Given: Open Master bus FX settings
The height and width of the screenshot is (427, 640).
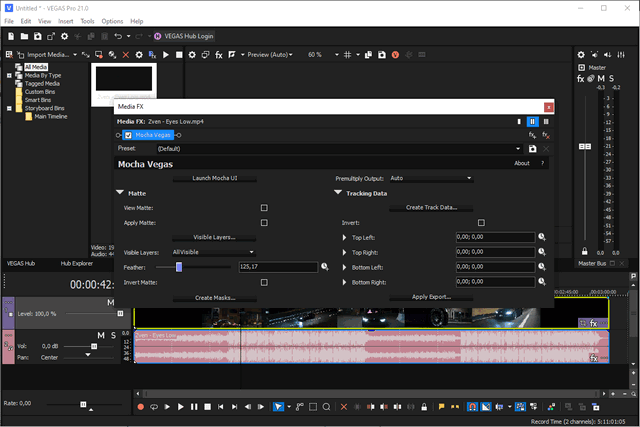Looking at the screenshot, I should pos(581,78).
